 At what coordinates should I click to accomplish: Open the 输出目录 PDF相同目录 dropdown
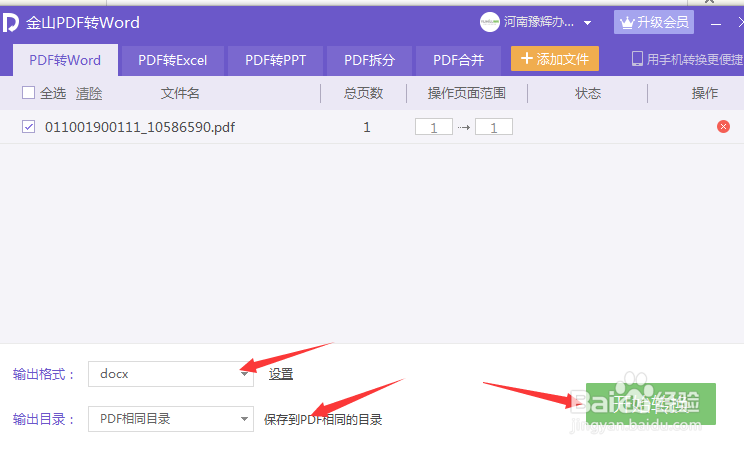[x=171, y=419]
